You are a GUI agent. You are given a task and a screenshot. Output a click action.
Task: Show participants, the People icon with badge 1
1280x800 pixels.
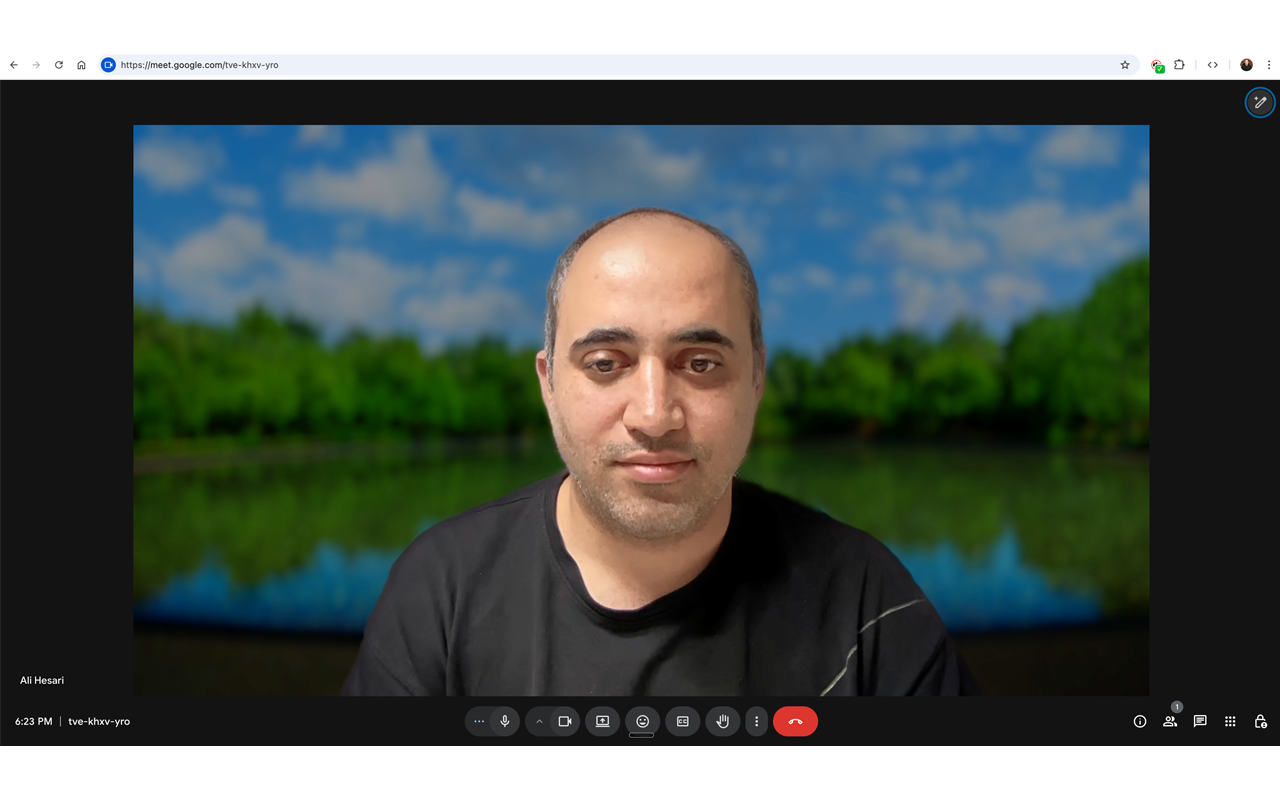pyautogui.click(x=1169, y=721)
